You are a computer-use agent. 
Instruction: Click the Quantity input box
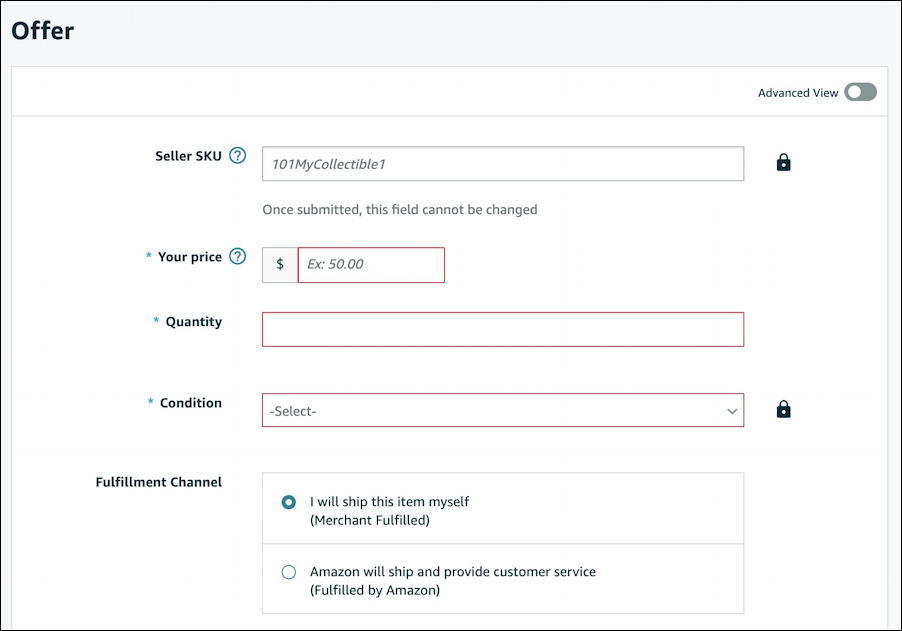[503, 330]
